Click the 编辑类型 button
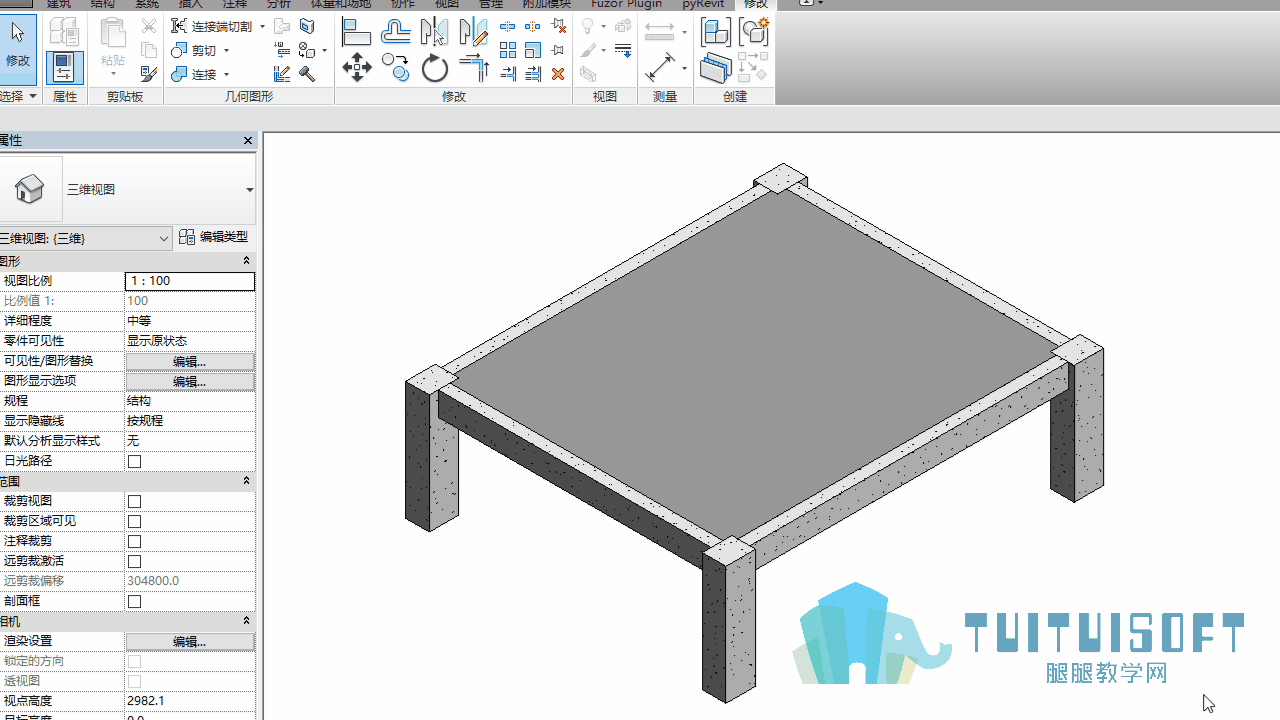This screenshot has width=1280, height=720. [214, 237]
